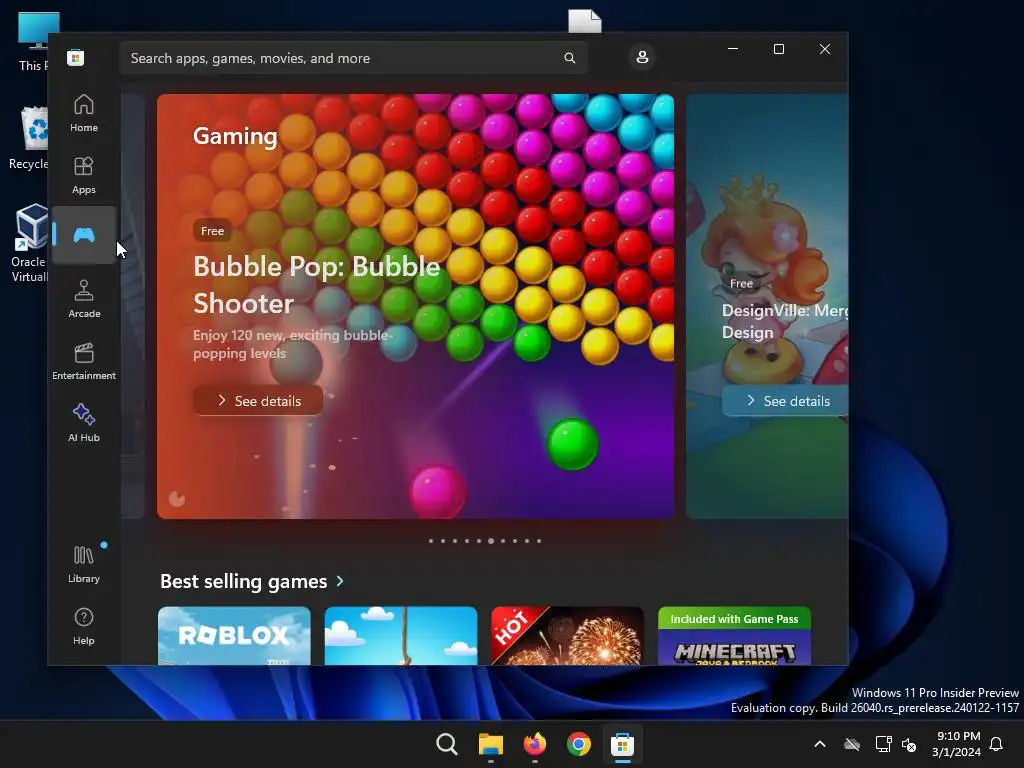Open the Minecraft Game Pass tile

point(734,636)
